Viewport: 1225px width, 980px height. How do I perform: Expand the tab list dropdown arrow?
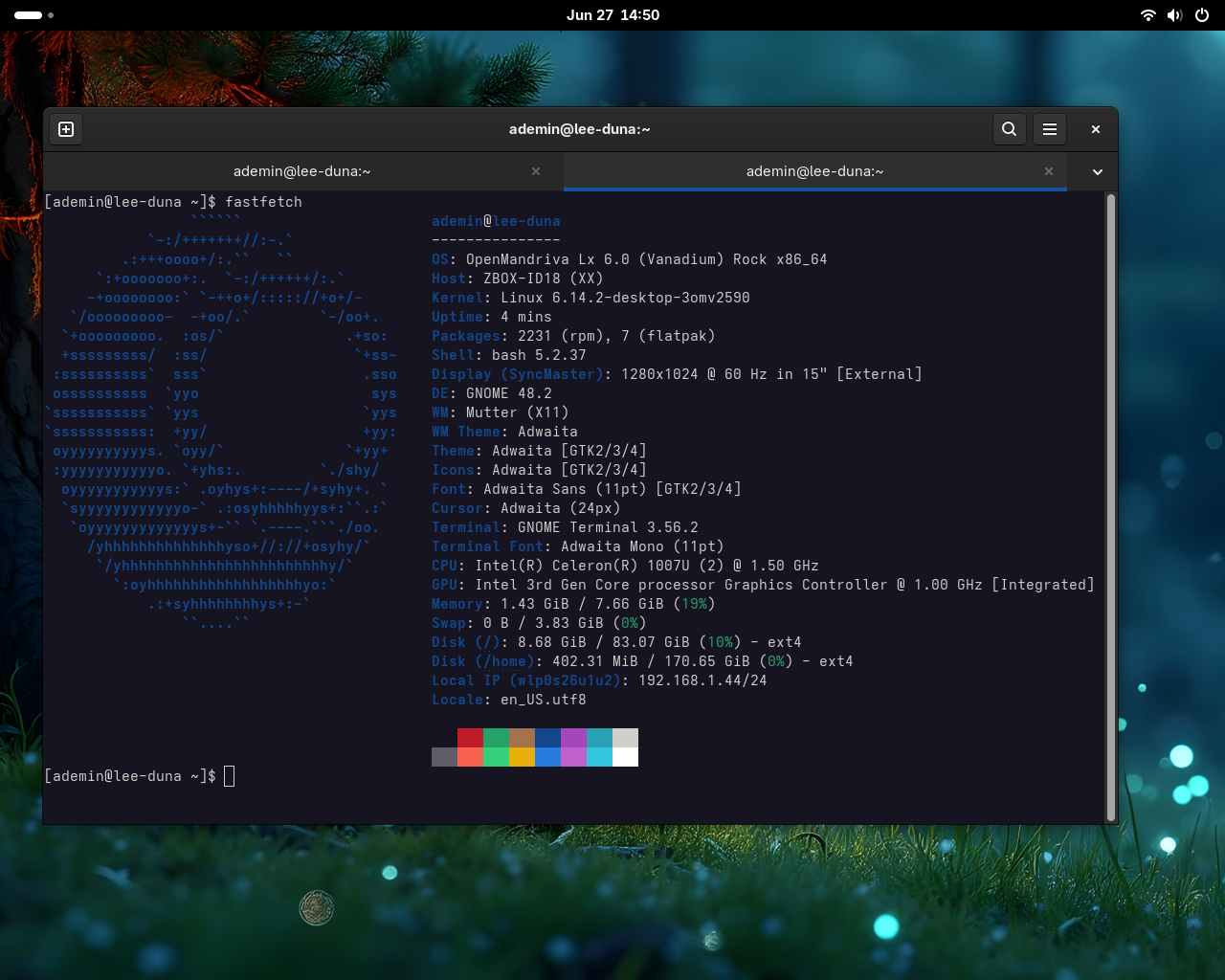(1098, 172)
